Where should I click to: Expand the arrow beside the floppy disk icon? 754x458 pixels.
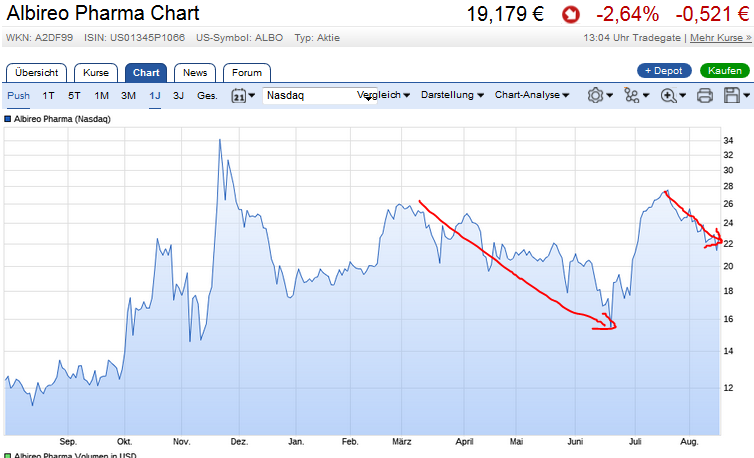click(x=746, y=95)
